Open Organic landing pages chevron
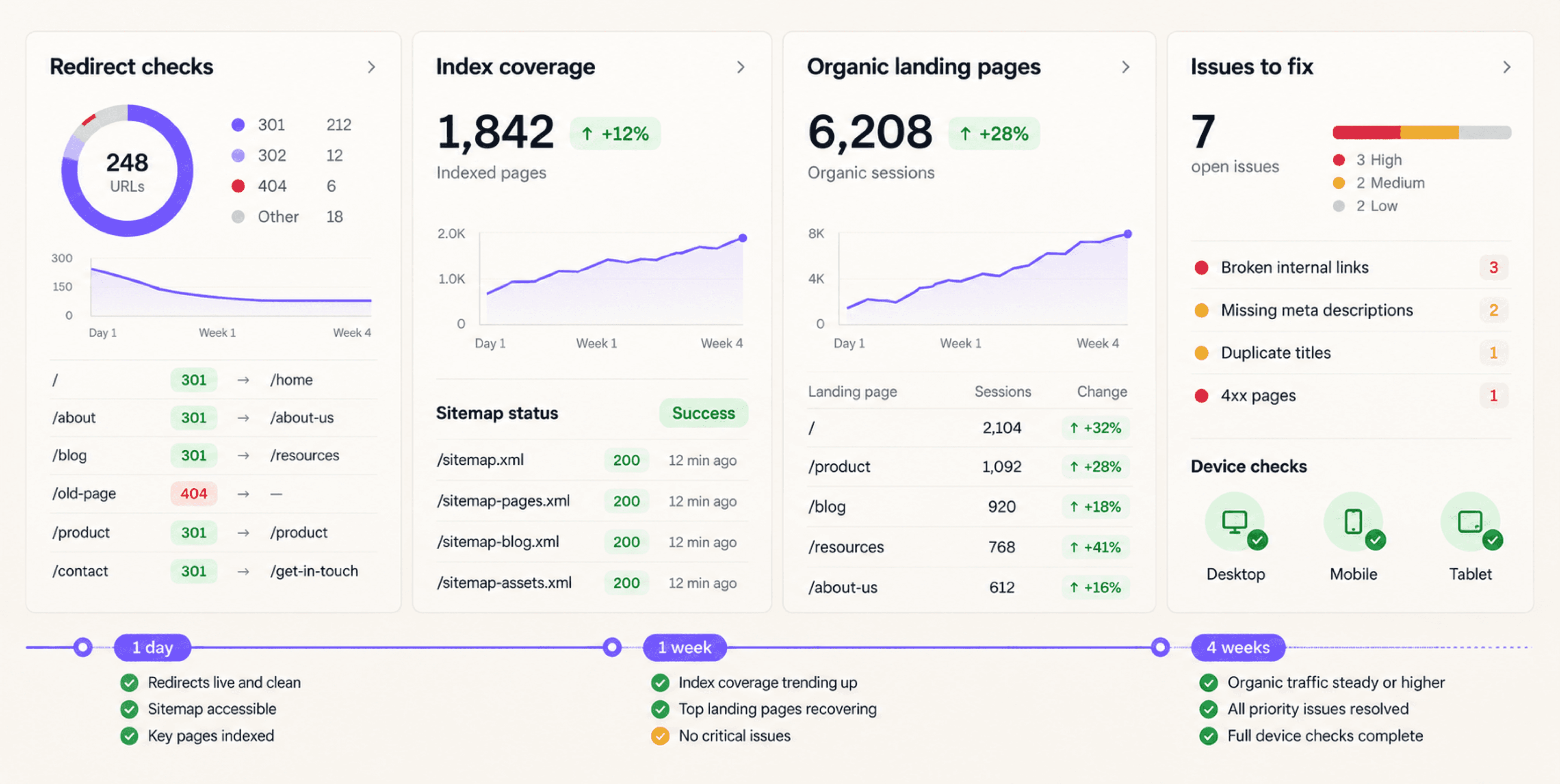The width and height of the screenshot is (1560, 784). [1125, 67]
